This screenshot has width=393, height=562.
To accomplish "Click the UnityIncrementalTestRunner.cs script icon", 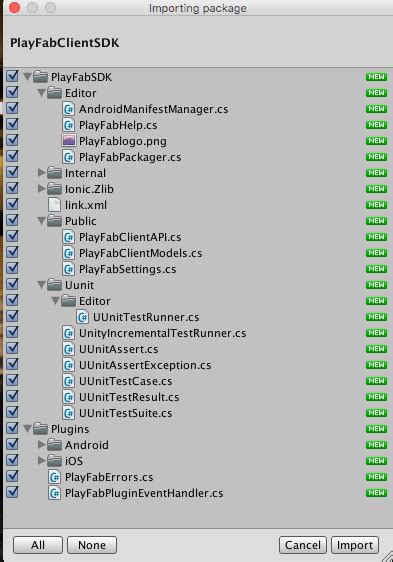I will click(68, 333).
